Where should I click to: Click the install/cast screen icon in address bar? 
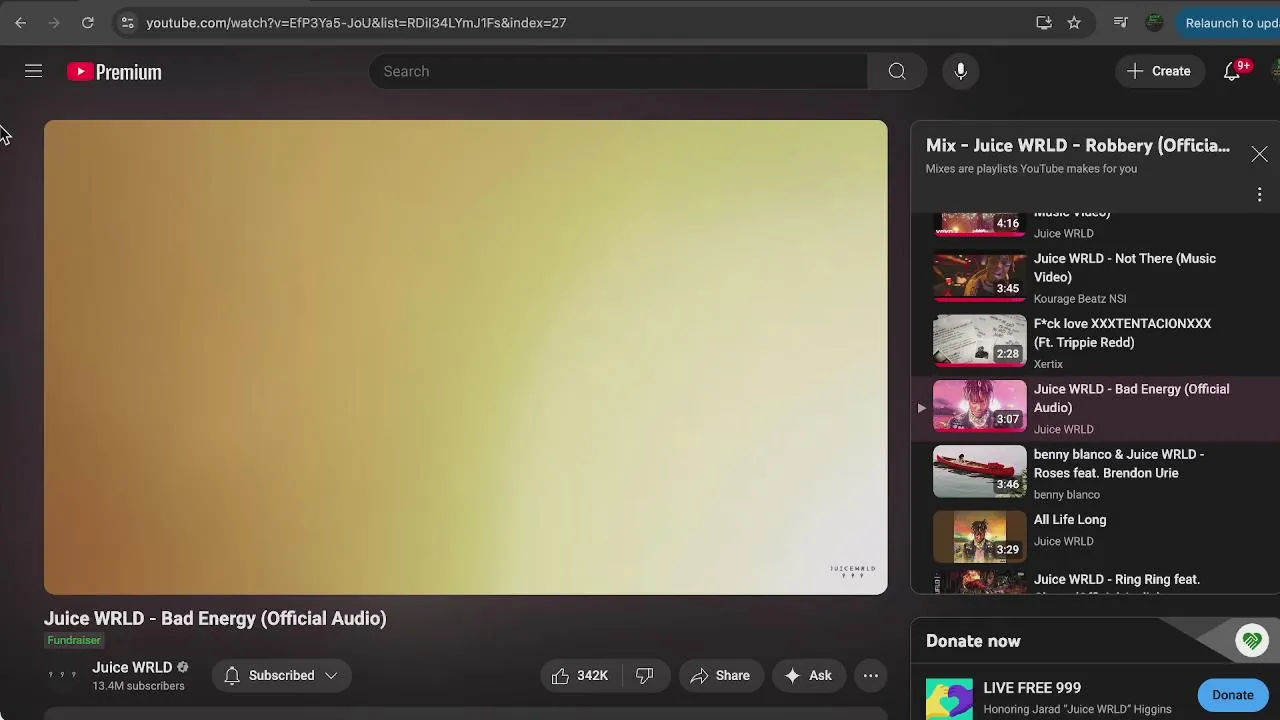[1044, 22]
